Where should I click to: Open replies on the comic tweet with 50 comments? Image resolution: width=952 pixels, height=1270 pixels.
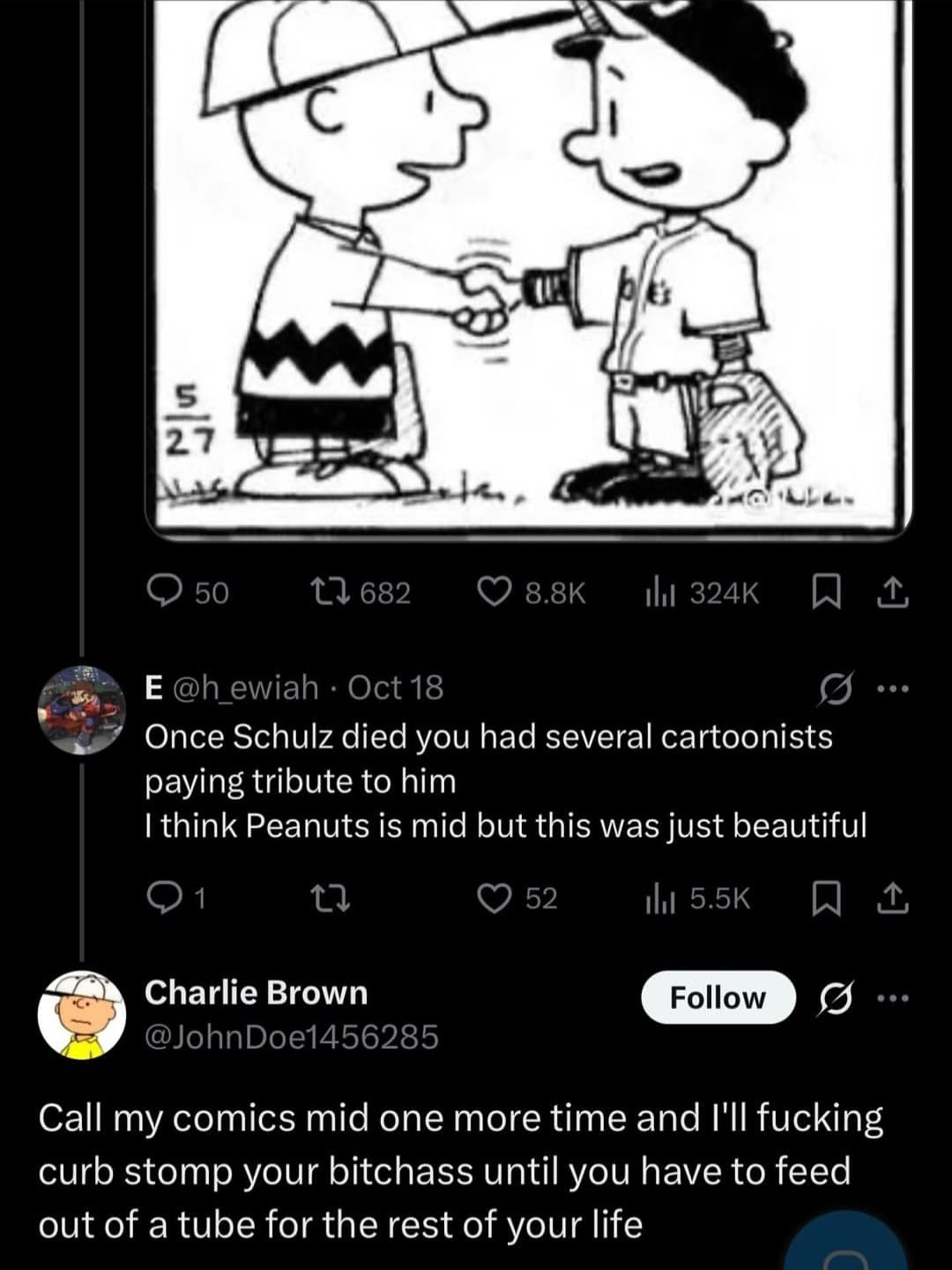tap(165, 592)
